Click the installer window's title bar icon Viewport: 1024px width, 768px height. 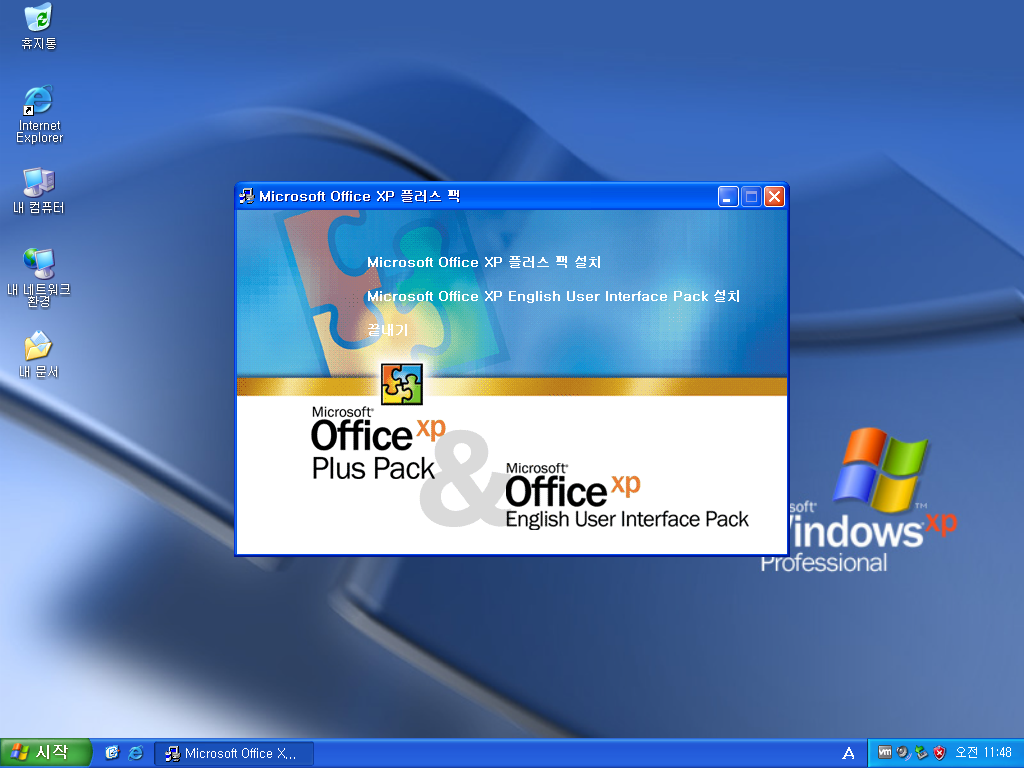[x=244, y=196]
